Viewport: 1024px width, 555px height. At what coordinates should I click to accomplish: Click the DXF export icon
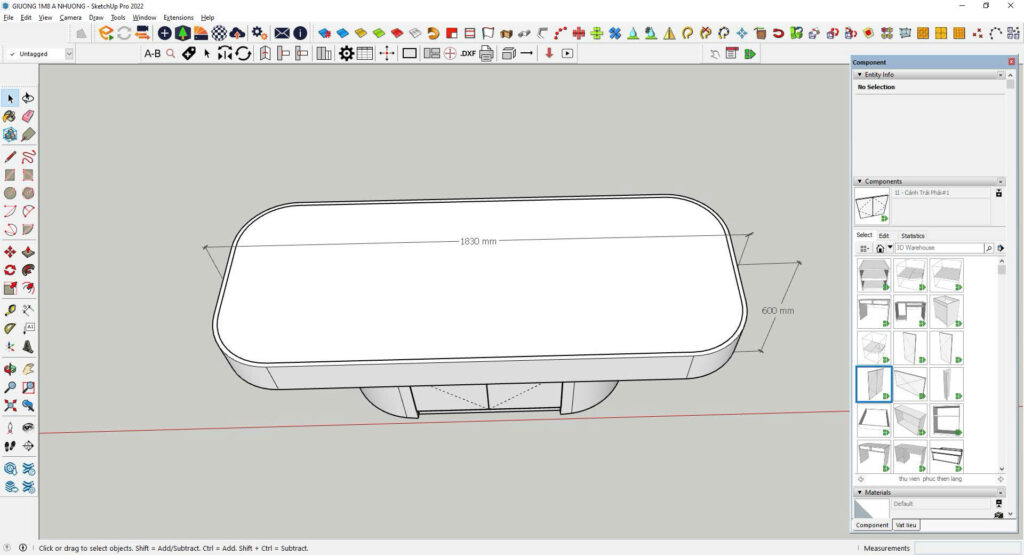point(468,54)
